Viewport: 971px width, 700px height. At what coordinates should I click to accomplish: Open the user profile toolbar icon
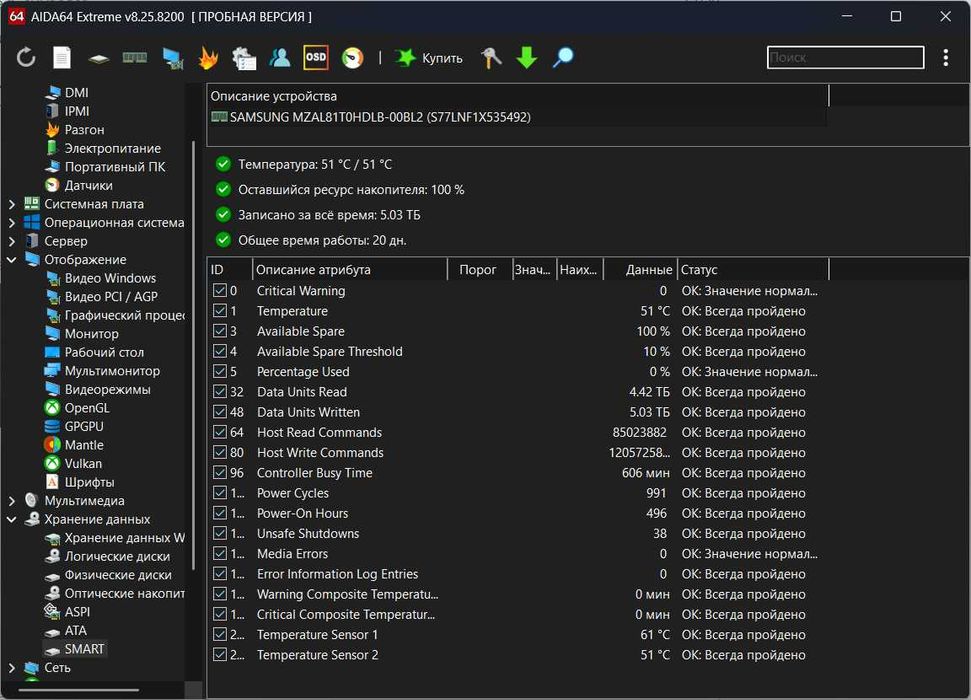(x=280, y=58)
